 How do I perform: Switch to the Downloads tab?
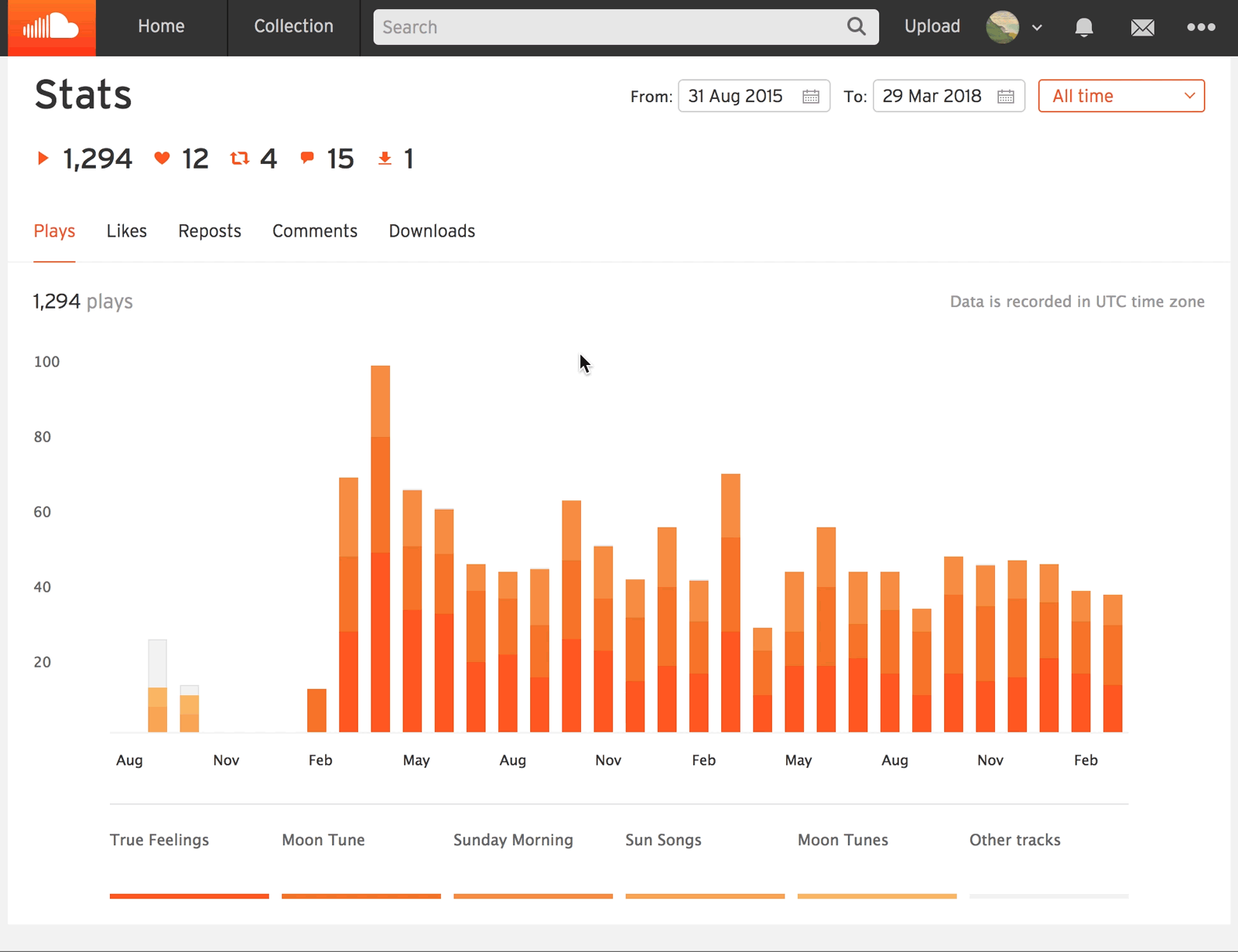431,230
